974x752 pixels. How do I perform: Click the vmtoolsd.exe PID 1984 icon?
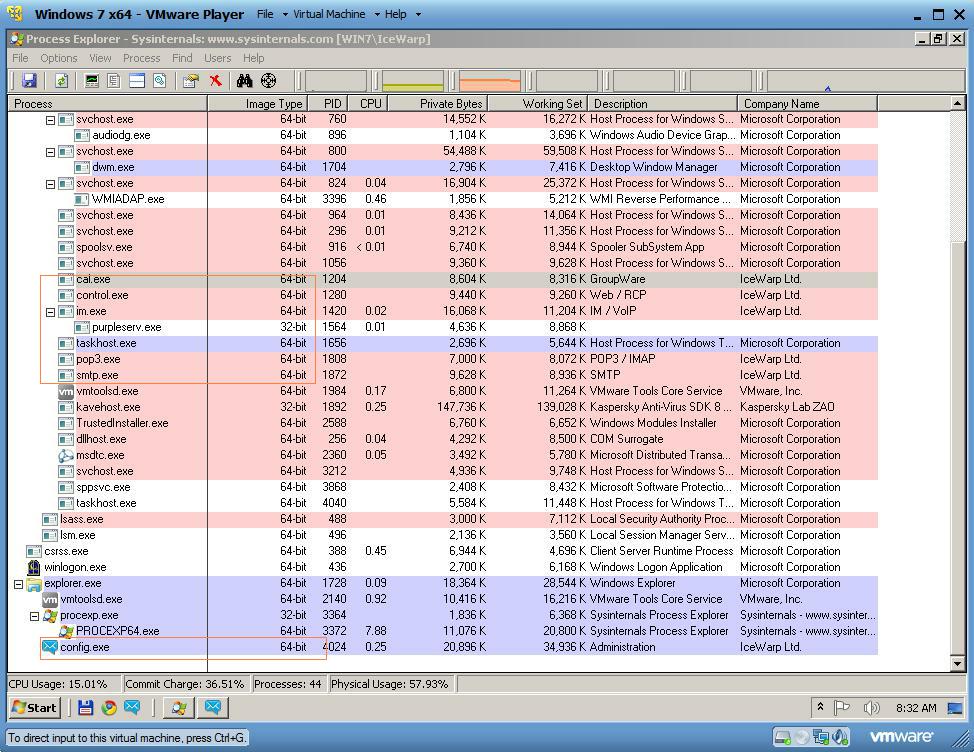click(x=65, y=391)
